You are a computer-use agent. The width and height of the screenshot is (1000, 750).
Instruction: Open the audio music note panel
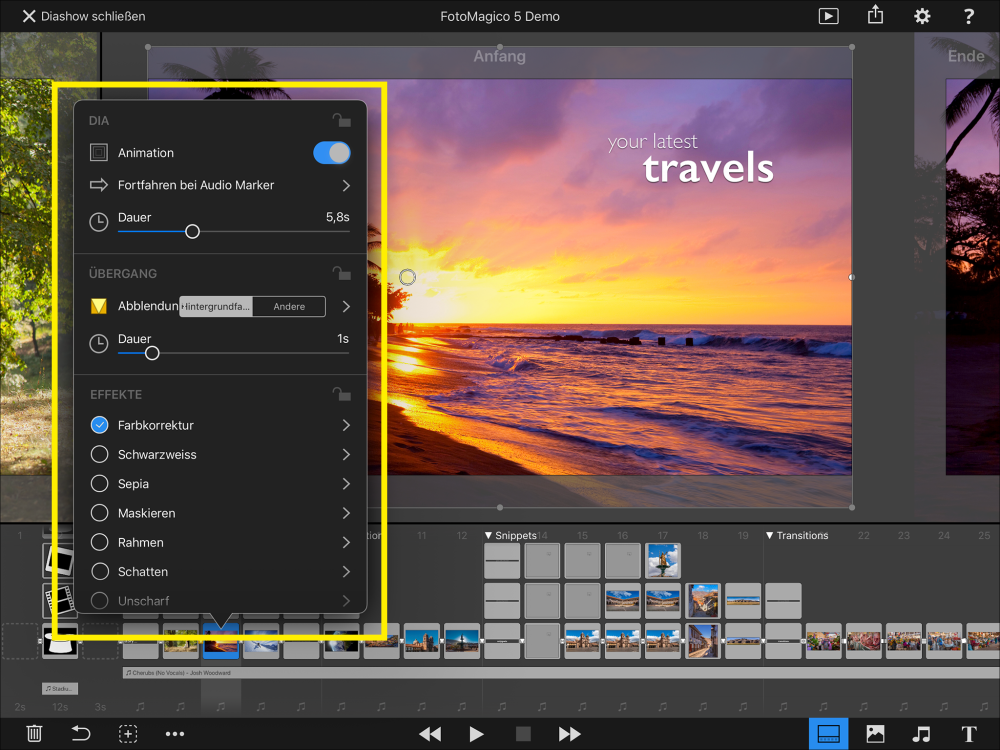[x=921, y=734]
